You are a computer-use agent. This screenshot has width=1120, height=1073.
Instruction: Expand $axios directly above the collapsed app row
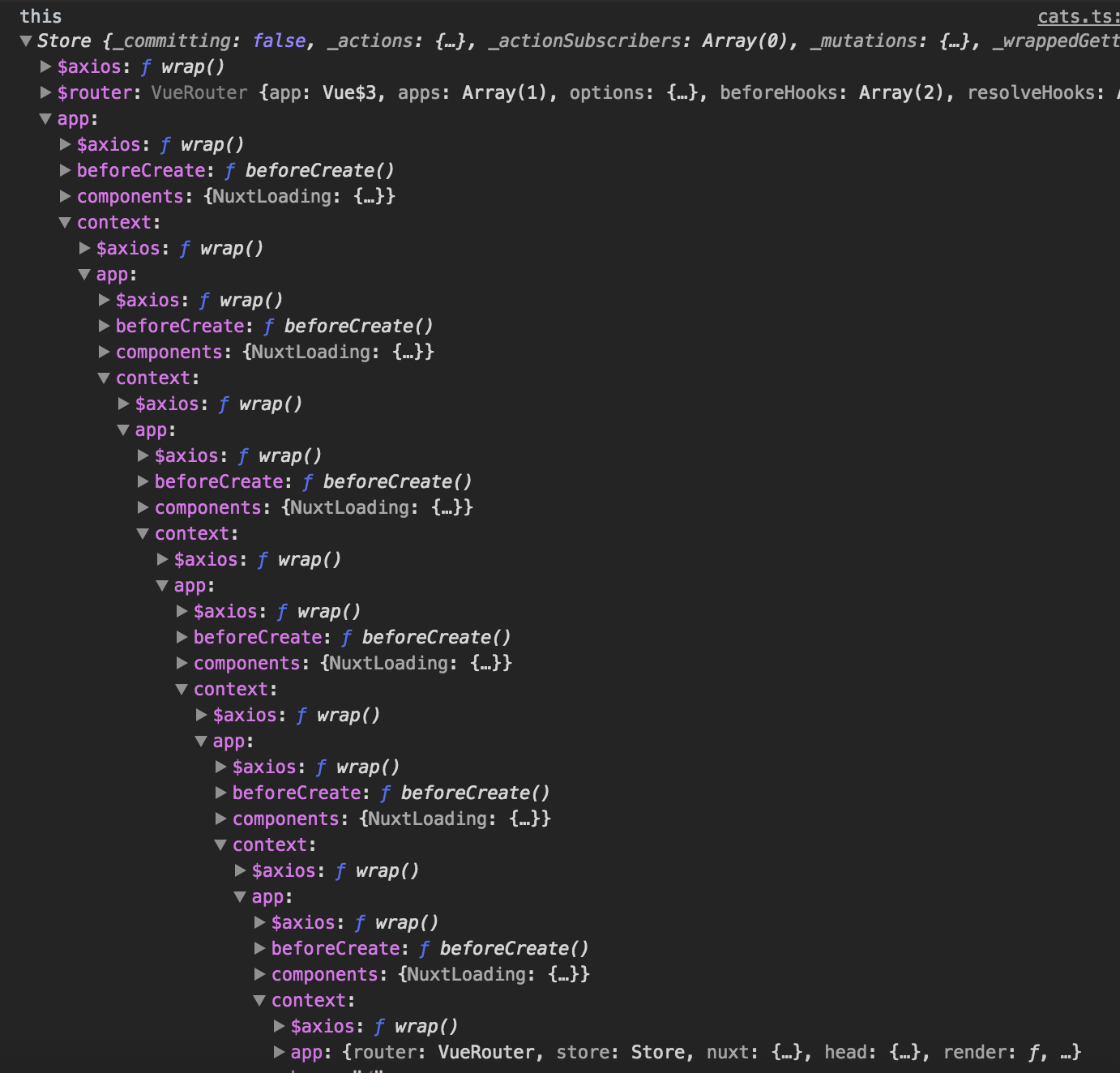(280, 1026)
